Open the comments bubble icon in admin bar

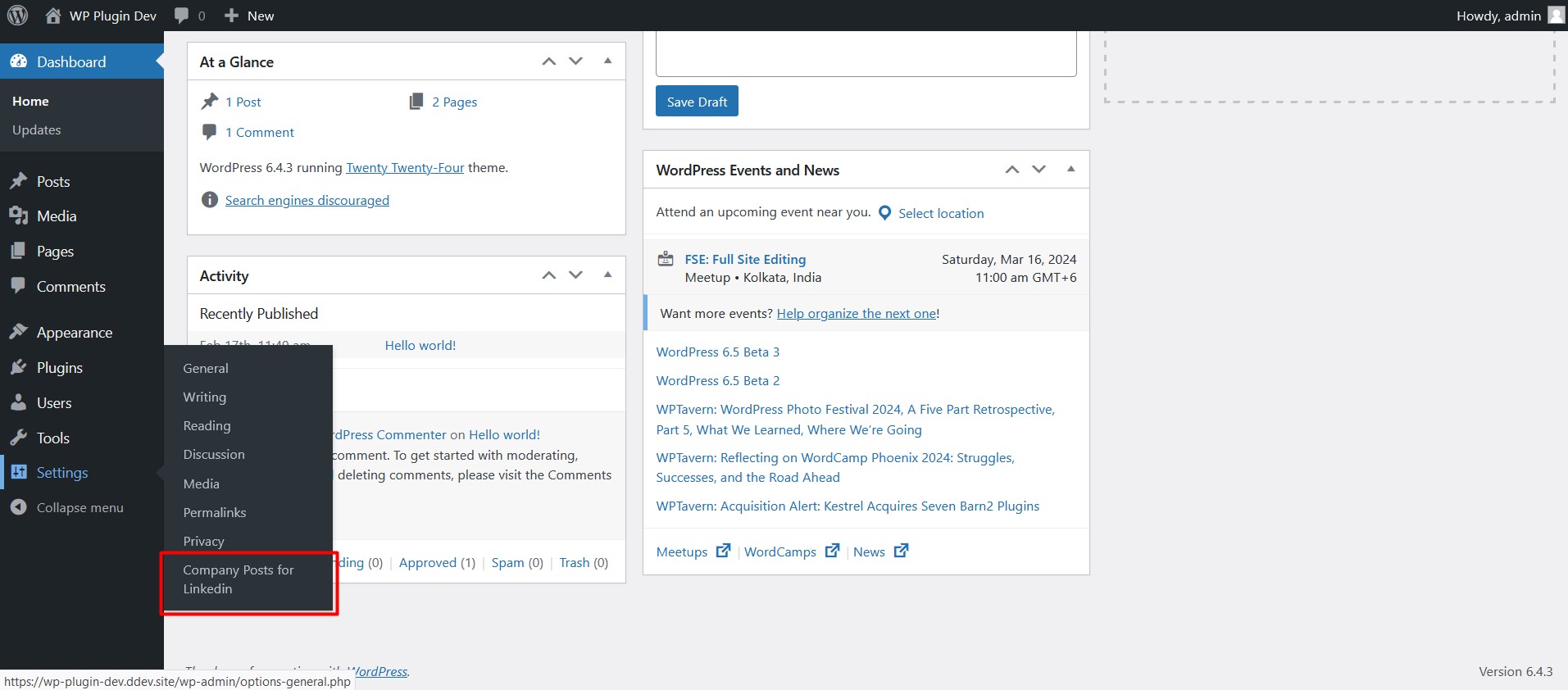click(x=182, y=16)
